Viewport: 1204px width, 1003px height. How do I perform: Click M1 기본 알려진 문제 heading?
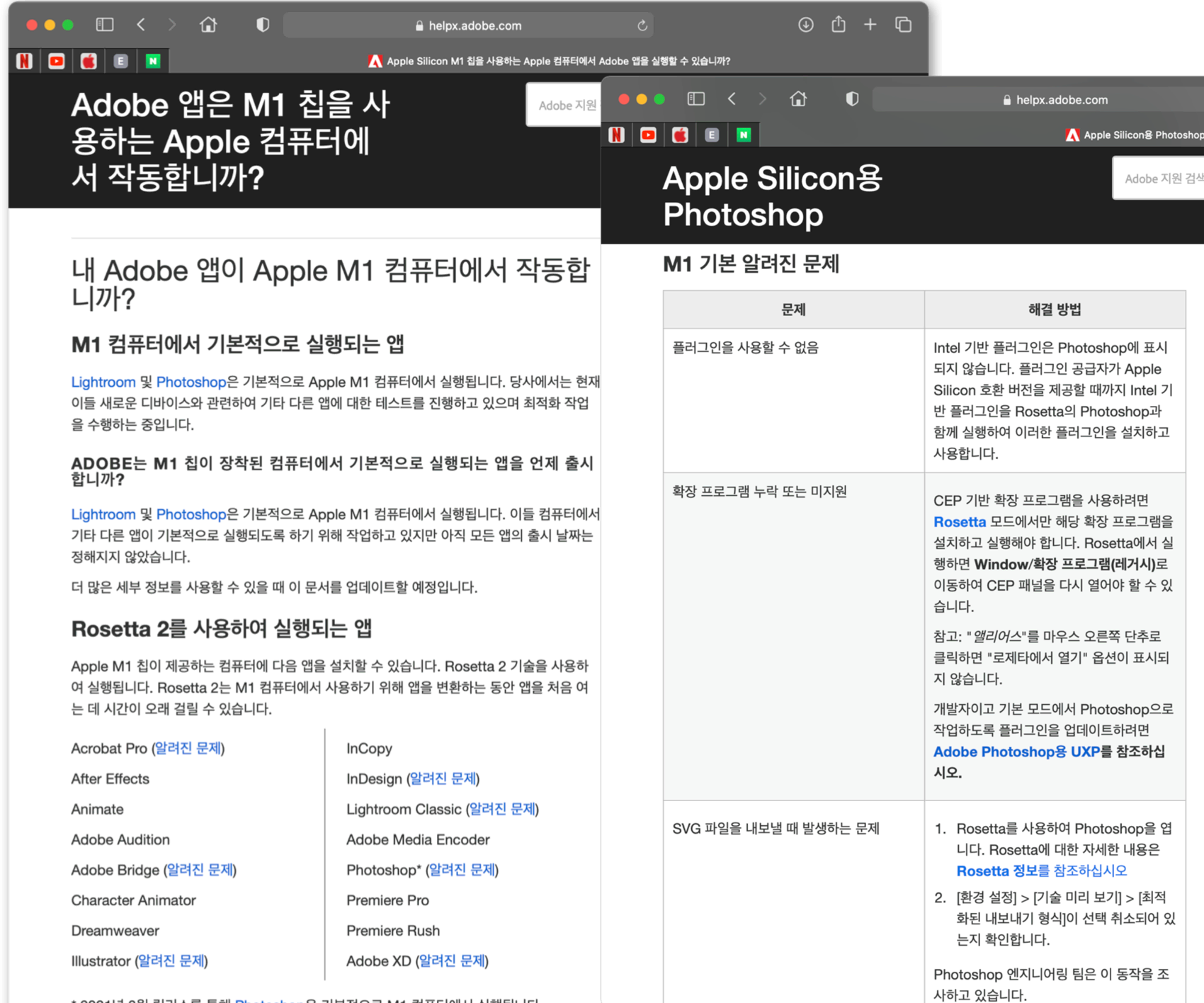point(751,264)
